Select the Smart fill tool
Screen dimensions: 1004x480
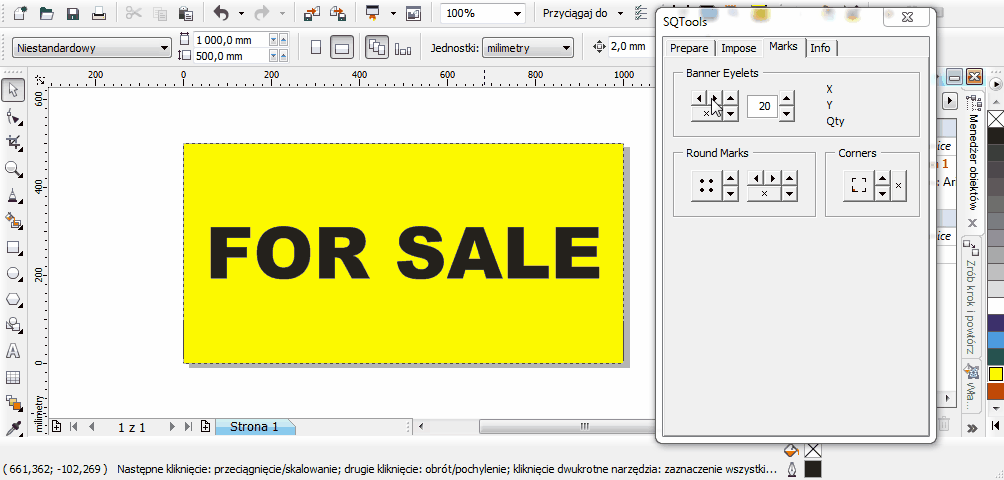point(13,221)
